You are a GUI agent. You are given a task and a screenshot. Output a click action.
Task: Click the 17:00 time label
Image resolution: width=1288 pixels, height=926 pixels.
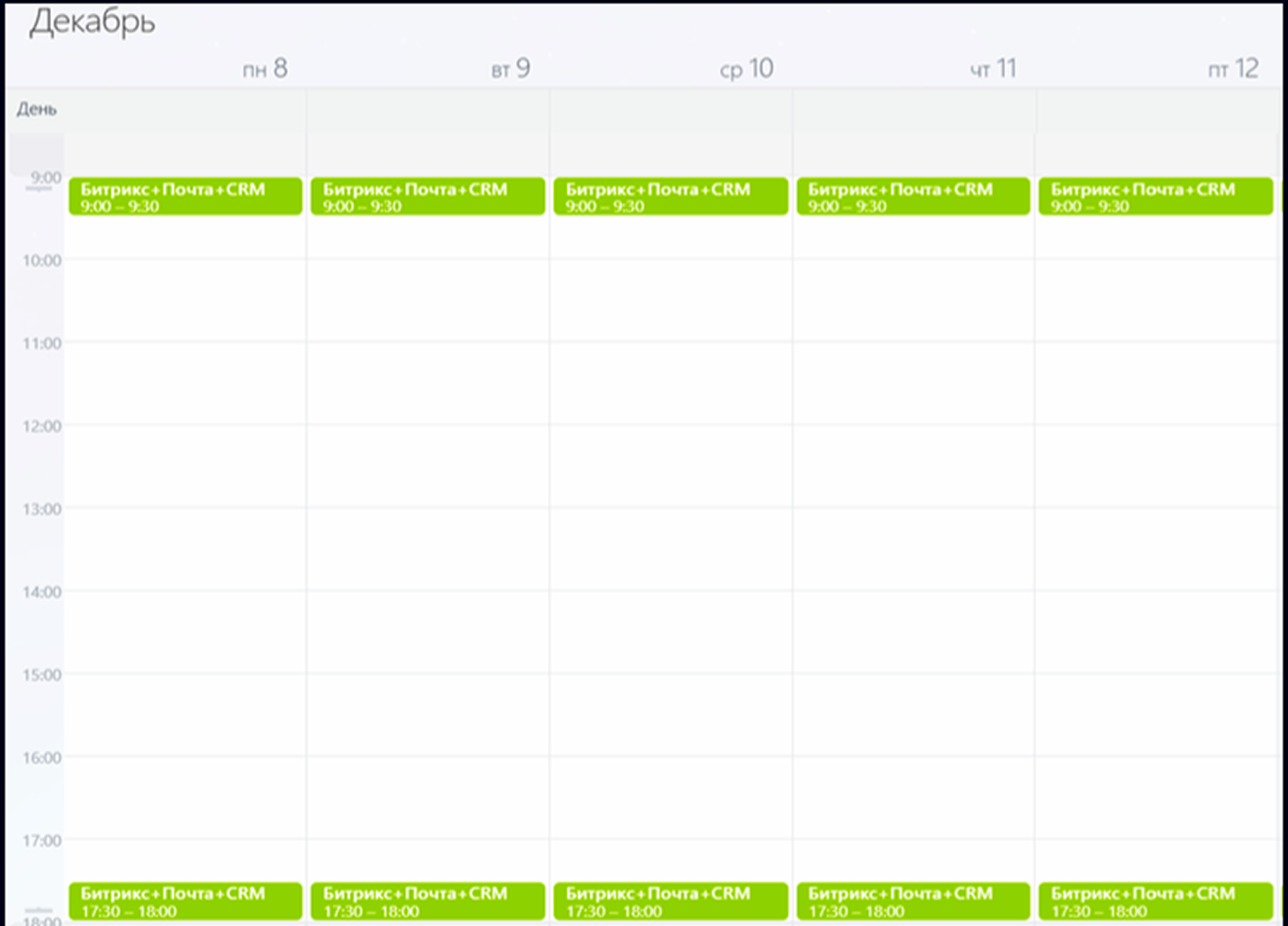[42, 840]
